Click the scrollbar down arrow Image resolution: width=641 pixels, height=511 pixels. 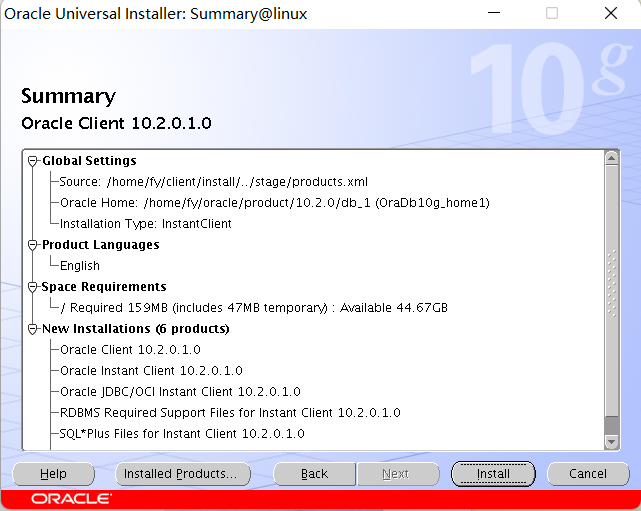coord(612,442)
